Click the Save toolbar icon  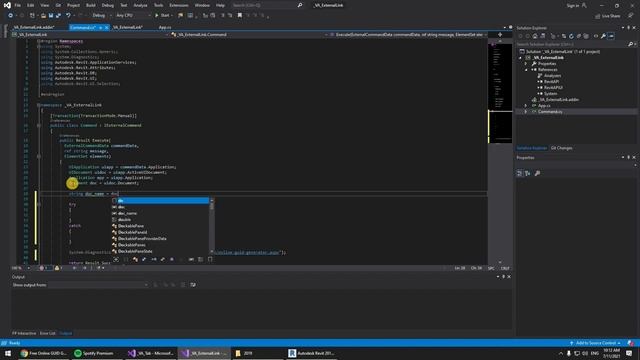(x=51, y=16)
